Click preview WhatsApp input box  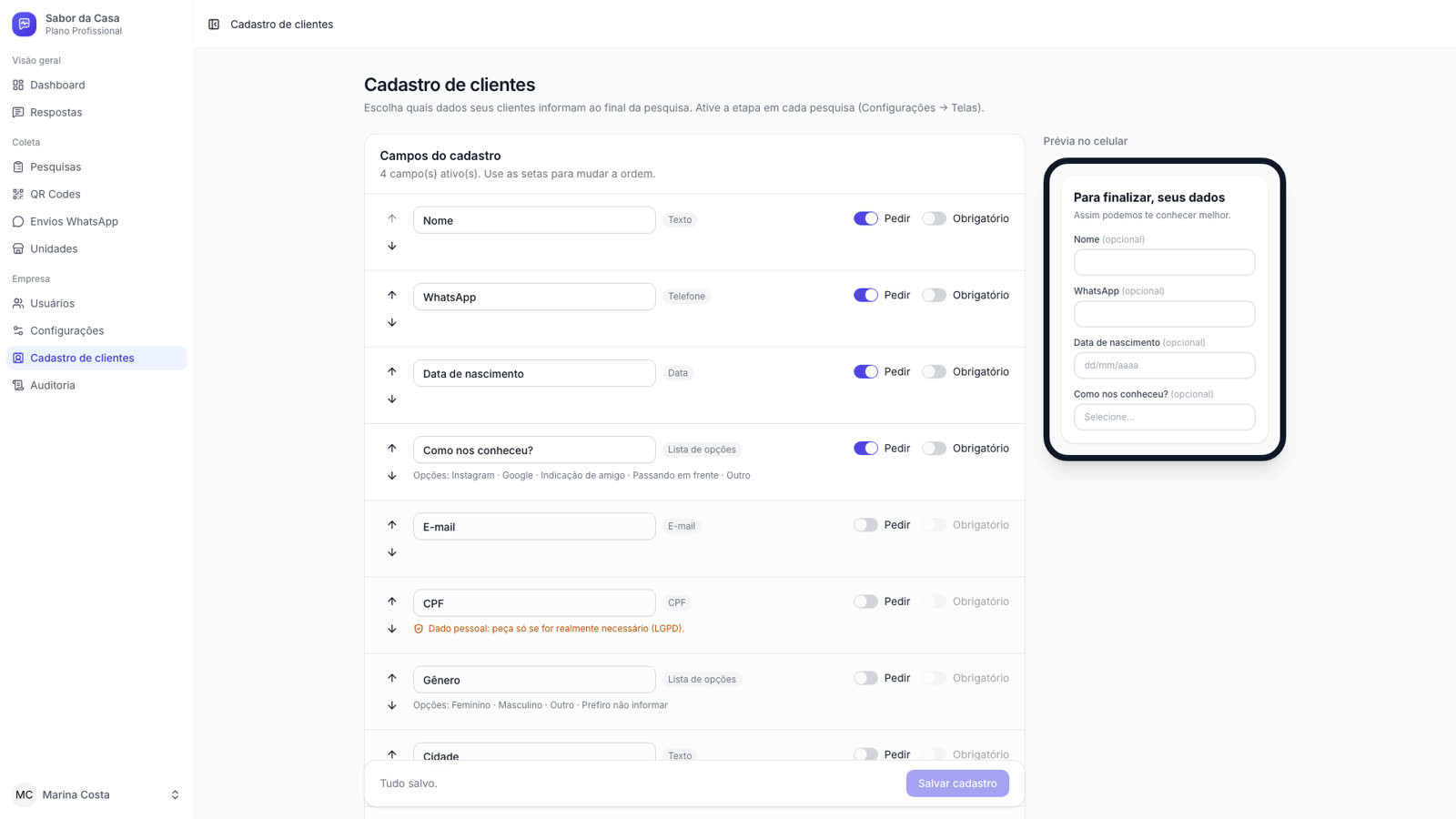point(1164,314)
